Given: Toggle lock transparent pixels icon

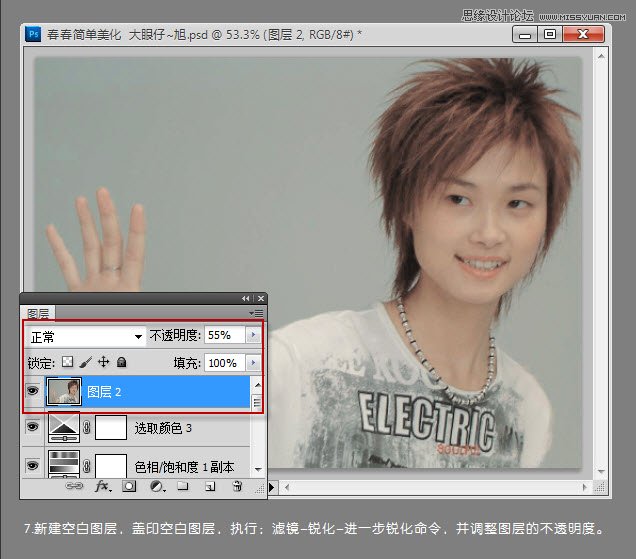Looking at the screenshot, I should [x=67, y=361].
